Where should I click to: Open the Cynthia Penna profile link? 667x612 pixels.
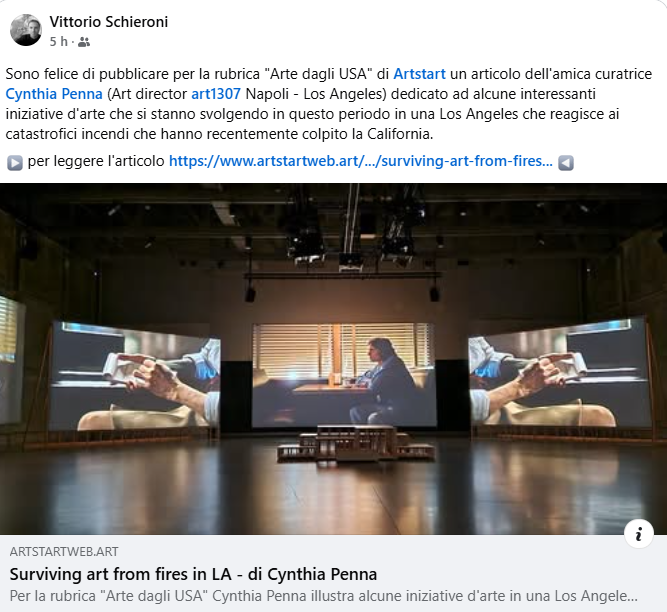point(54,94)
